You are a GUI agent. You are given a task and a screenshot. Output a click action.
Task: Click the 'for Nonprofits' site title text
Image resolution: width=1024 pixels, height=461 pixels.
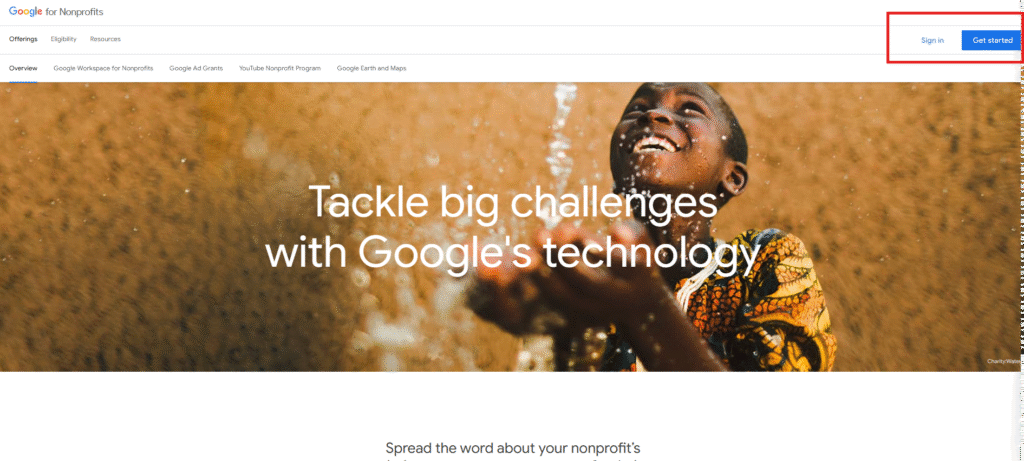click(74, 12)
